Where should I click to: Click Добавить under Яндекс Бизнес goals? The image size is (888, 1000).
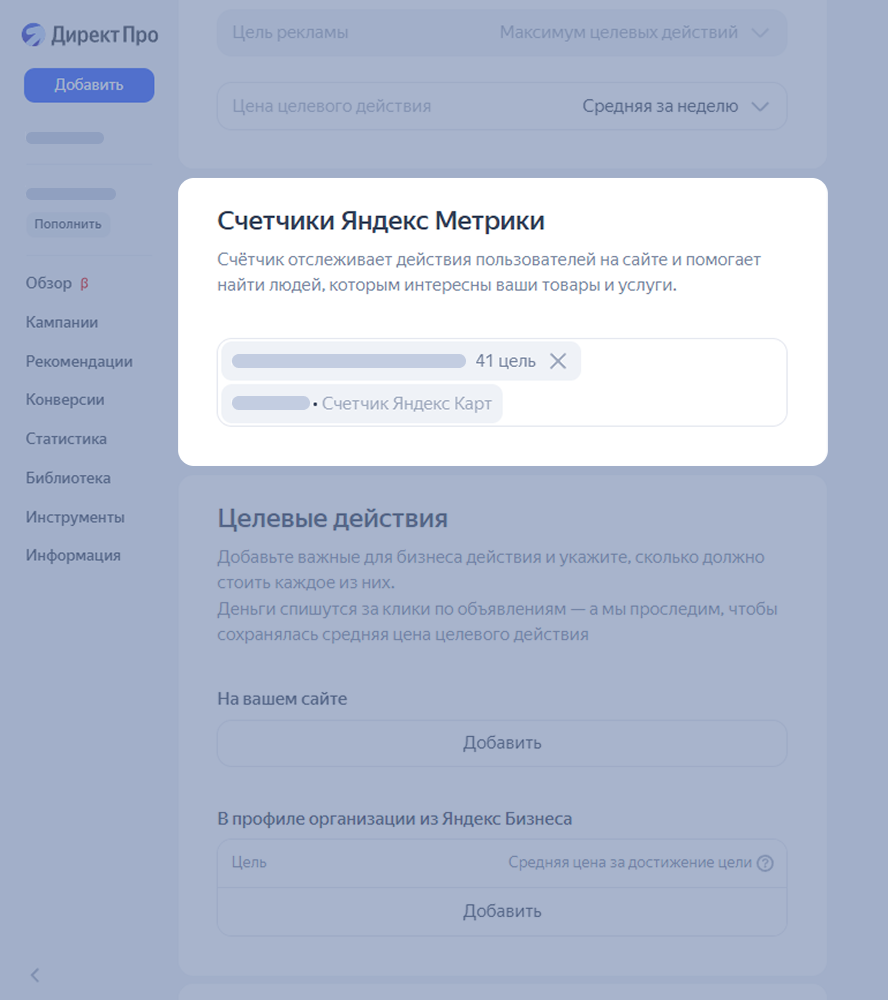[x=501, y=911]
